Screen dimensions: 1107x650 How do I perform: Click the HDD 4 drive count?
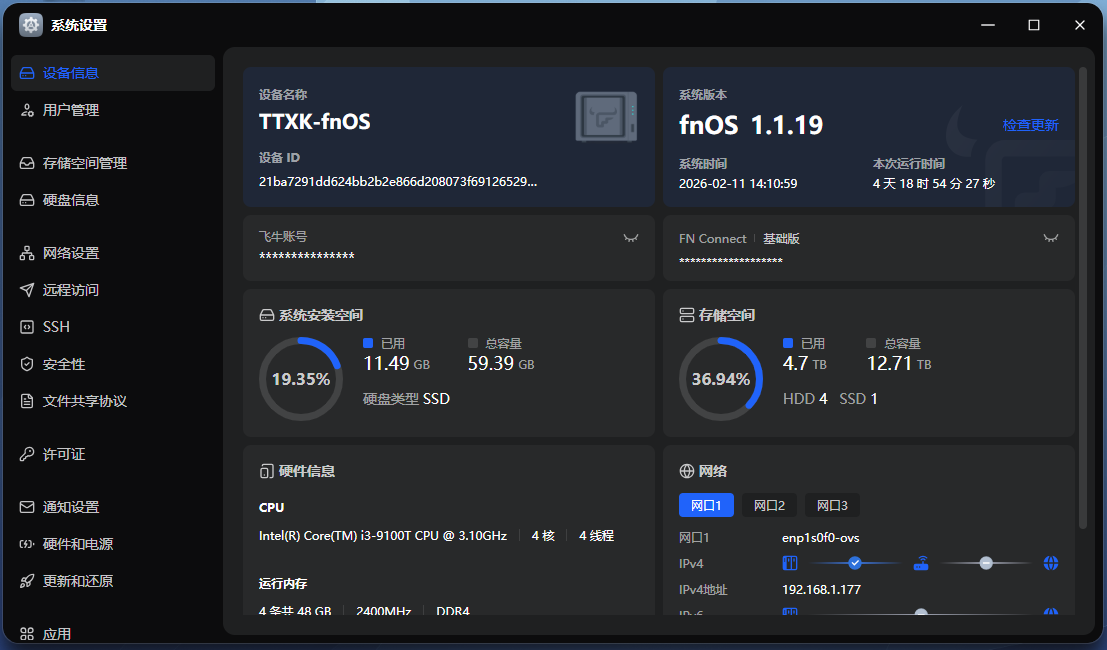805,399
